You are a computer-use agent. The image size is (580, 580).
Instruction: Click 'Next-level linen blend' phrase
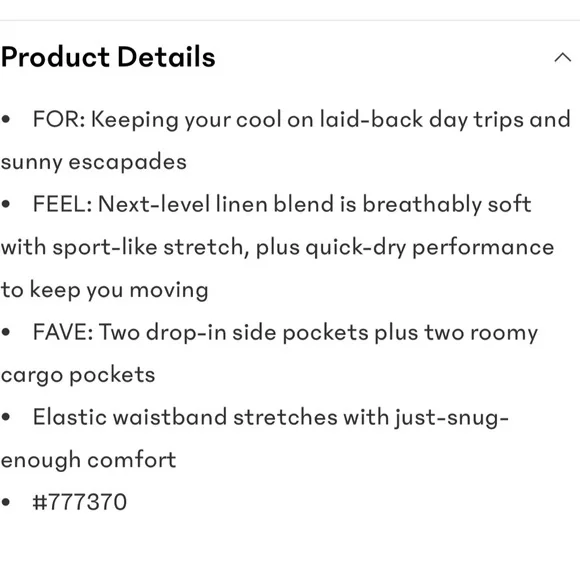pyautogui.click(x=216, y=204)
